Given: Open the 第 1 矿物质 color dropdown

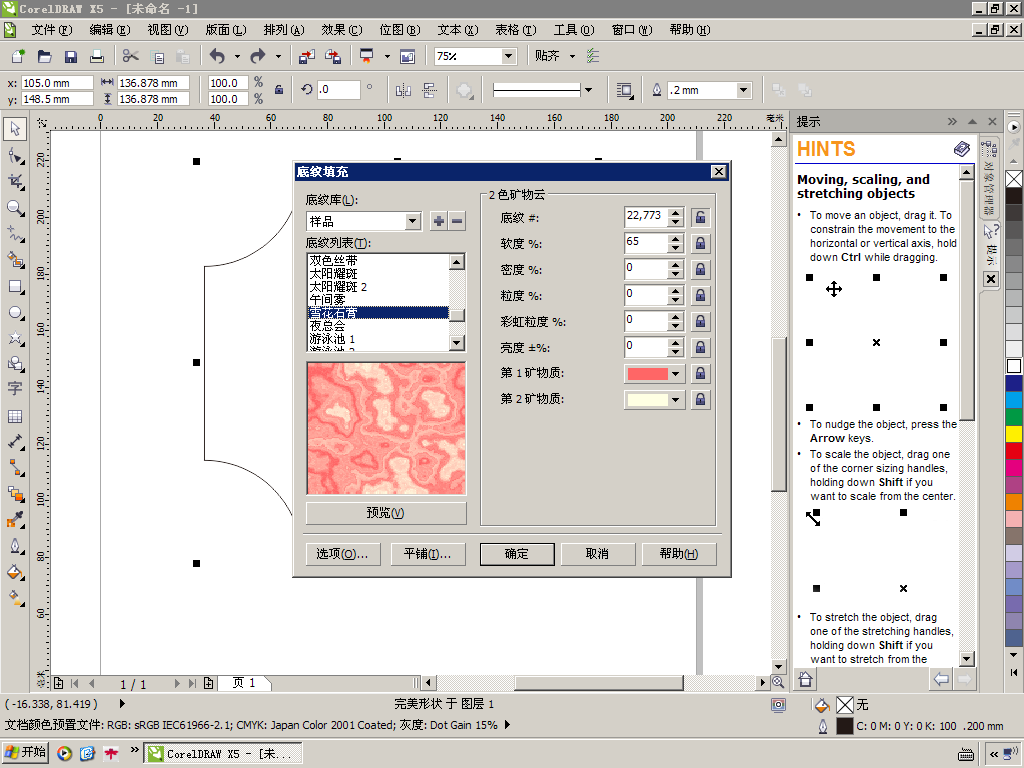Looking at the screenshot, I should 675,374.
